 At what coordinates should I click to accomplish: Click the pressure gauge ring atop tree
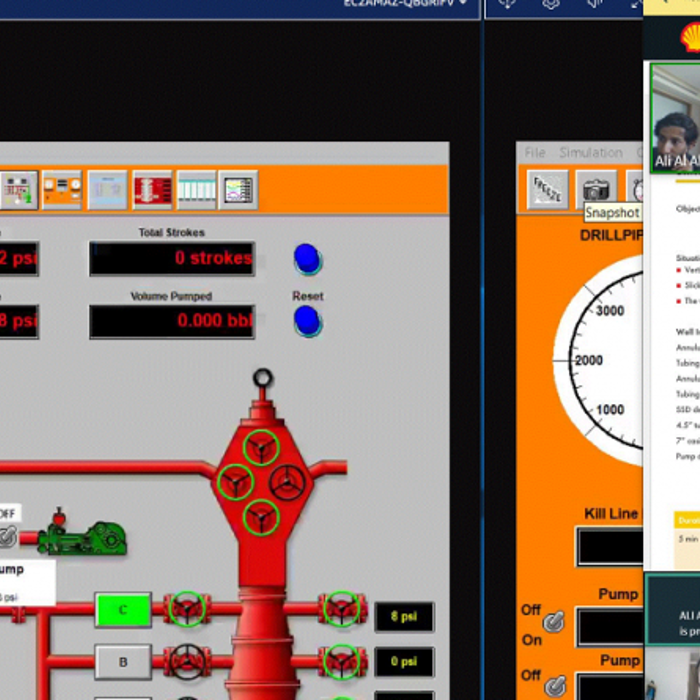coord(262,378)
